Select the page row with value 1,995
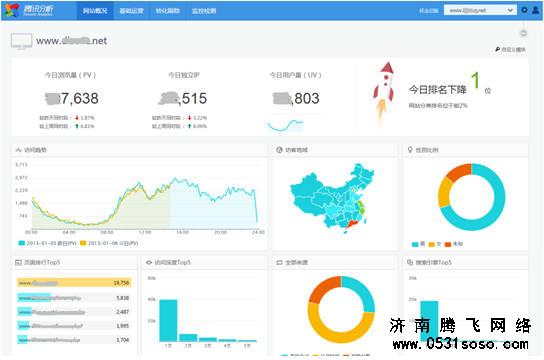The width and height of the screenshot is (544, 360). (74, 326)
